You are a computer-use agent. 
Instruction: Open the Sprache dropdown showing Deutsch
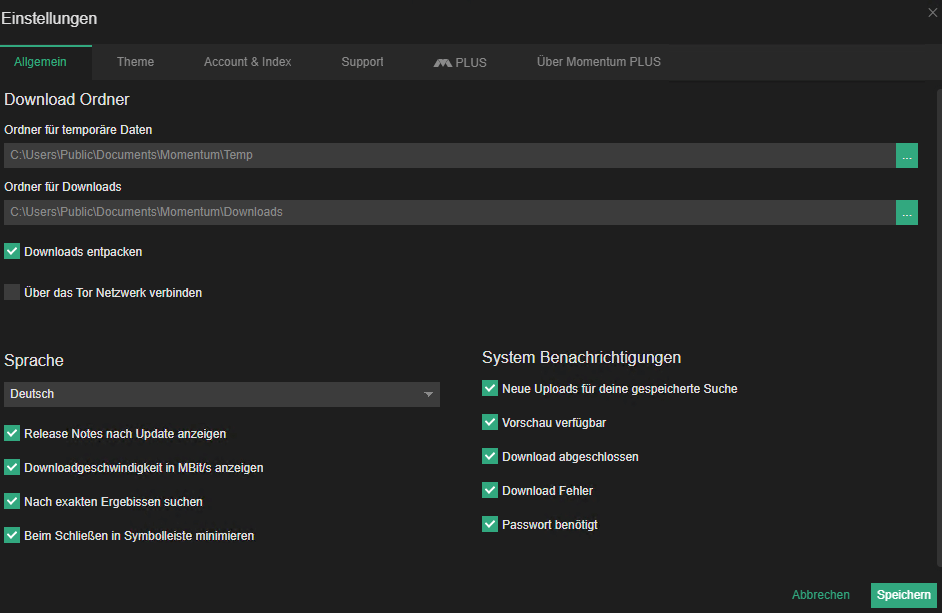click(x=222, y=393)
